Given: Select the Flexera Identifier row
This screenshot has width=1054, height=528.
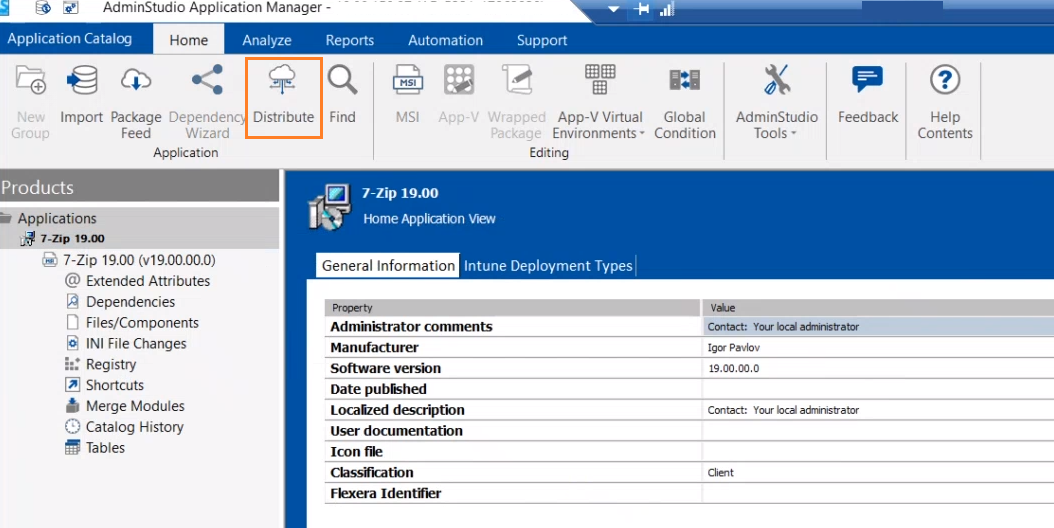Looking at the screenshot, I should coord(689,494).
